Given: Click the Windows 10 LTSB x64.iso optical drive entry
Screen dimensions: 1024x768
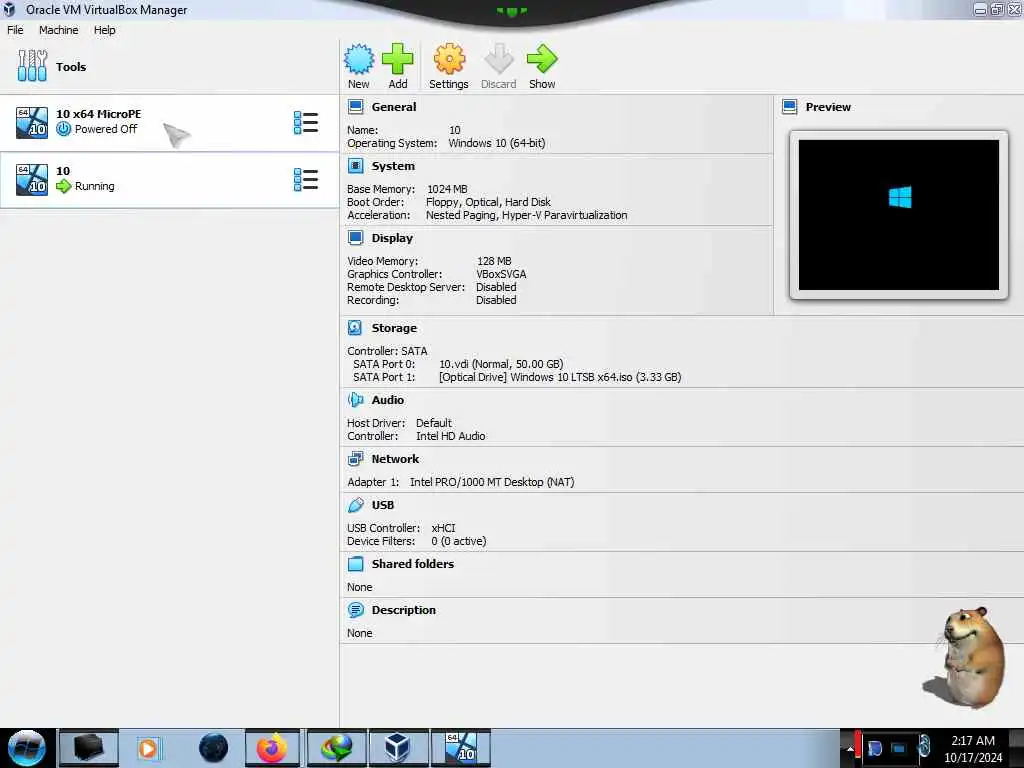Looking at the screenshot, I should (x=560, y=377).
